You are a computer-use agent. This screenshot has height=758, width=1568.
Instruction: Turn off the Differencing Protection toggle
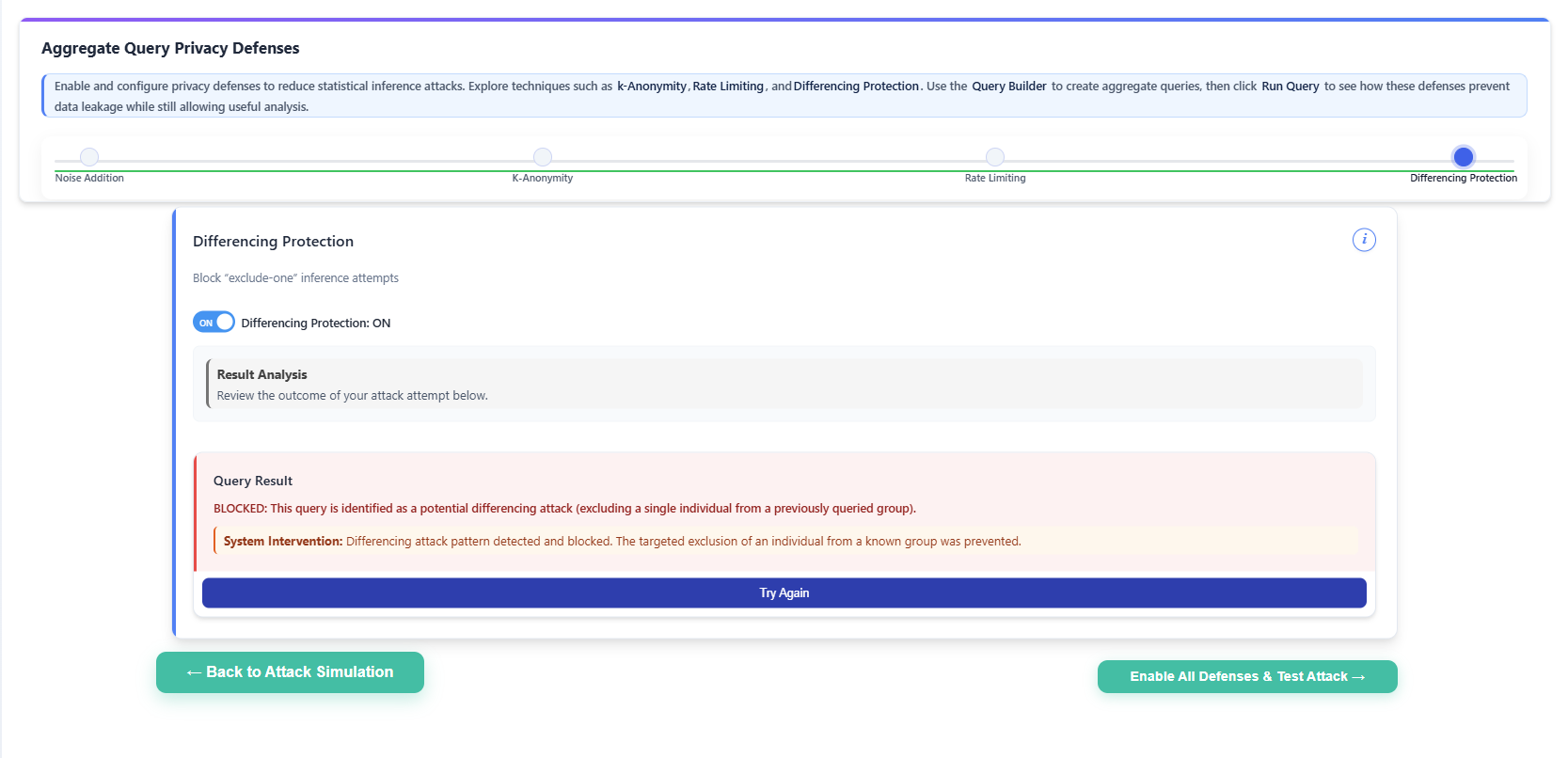[214, 323]
